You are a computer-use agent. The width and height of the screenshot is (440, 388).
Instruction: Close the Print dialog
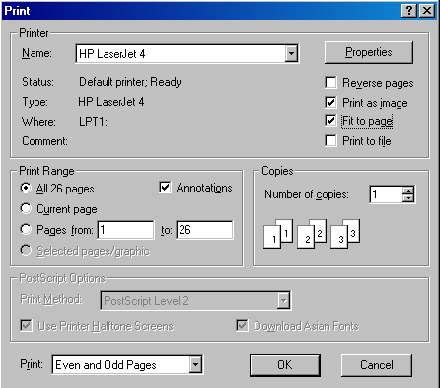click(x=427, y=11)
